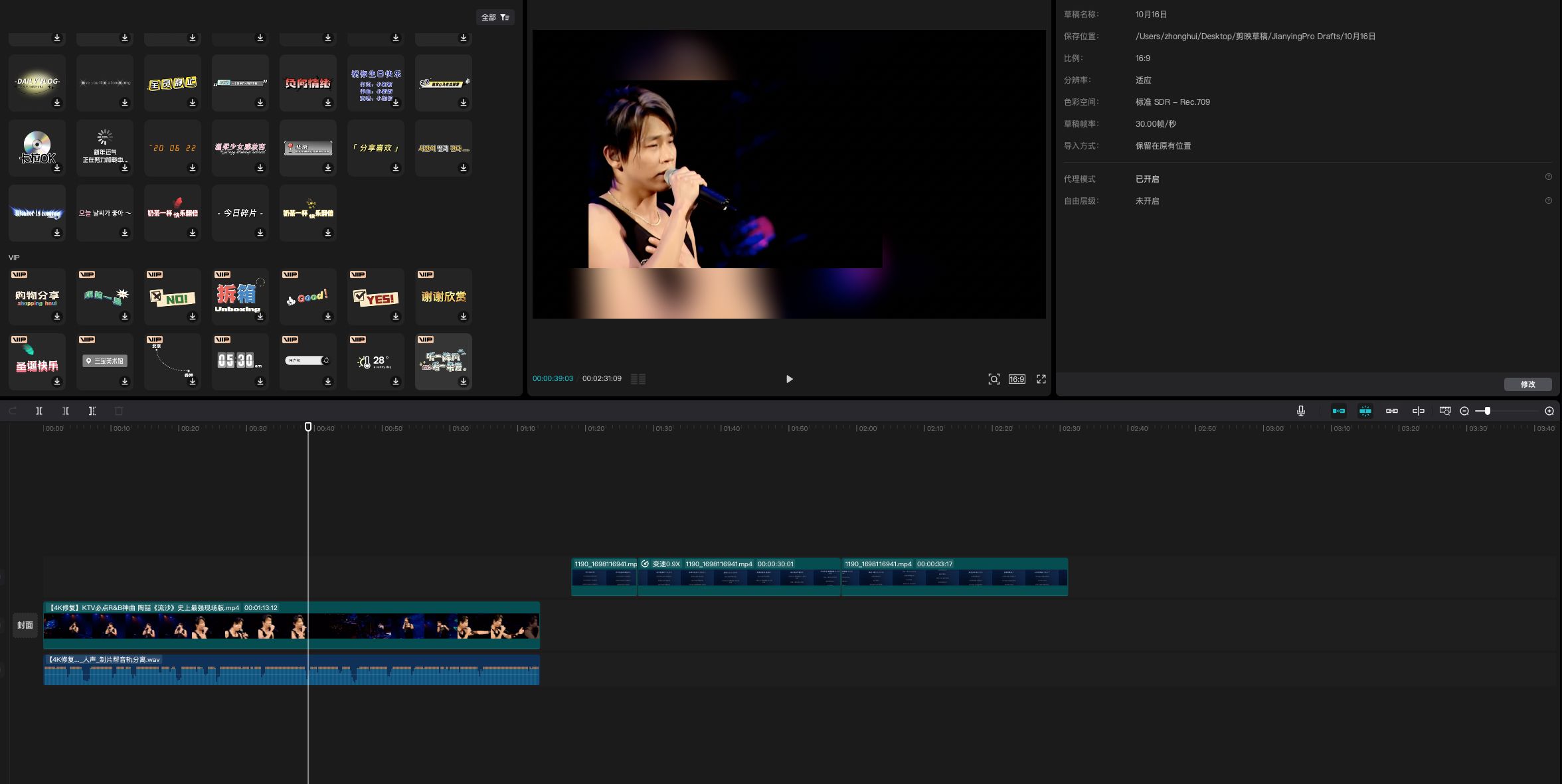1562x784 pixels.
Task: Click the delete-left trim icon
Action: pyautogui.click(x=66, y=411)
